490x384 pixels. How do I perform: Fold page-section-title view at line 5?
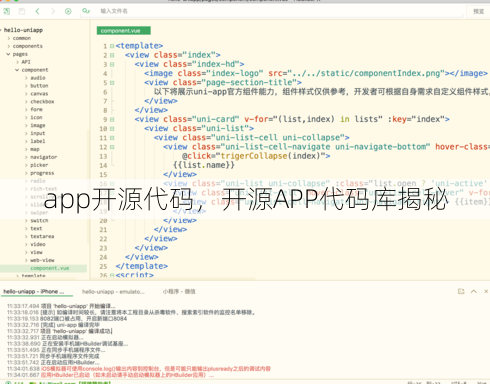(112, 83)
